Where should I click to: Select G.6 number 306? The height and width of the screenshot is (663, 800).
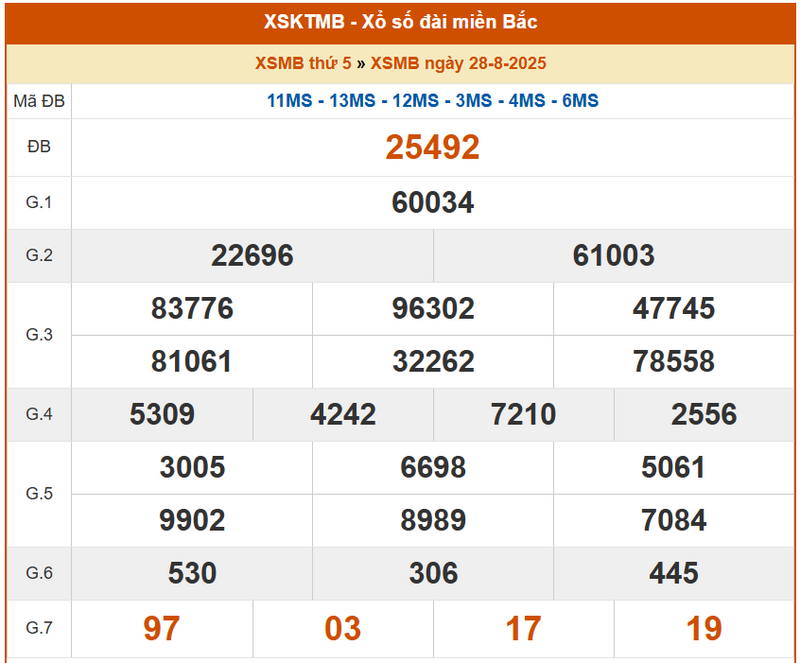pyautogui.click(x=433, y=573)
